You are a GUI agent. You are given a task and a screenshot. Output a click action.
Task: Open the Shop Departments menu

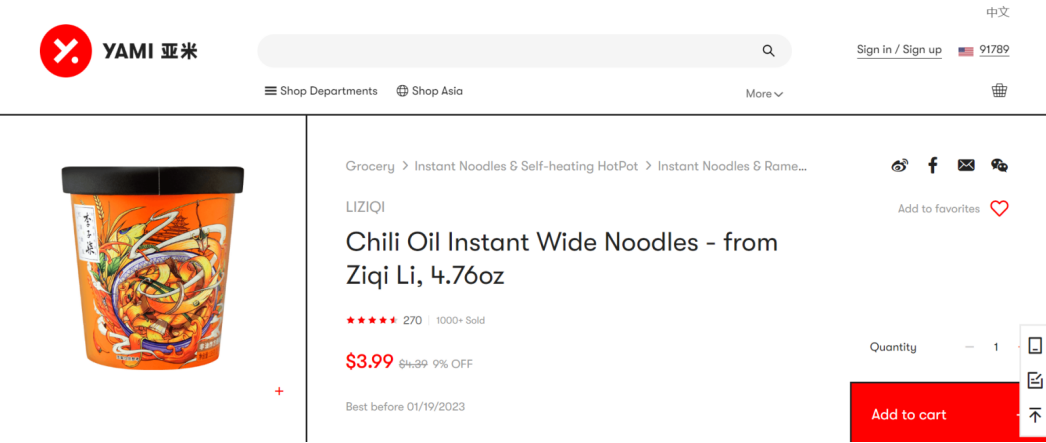point(321,91)
